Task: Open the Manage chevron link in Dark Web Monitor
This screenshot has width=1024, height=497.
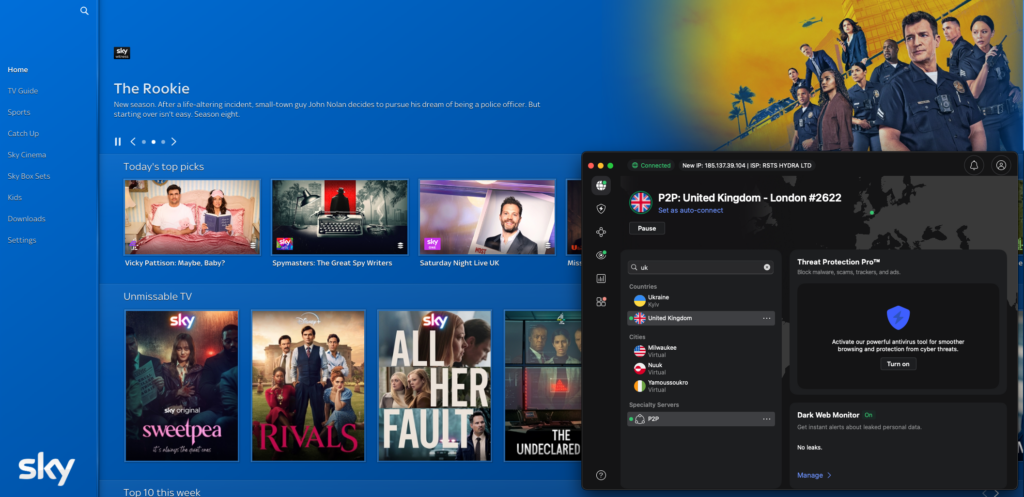Action: coord(814,475)
